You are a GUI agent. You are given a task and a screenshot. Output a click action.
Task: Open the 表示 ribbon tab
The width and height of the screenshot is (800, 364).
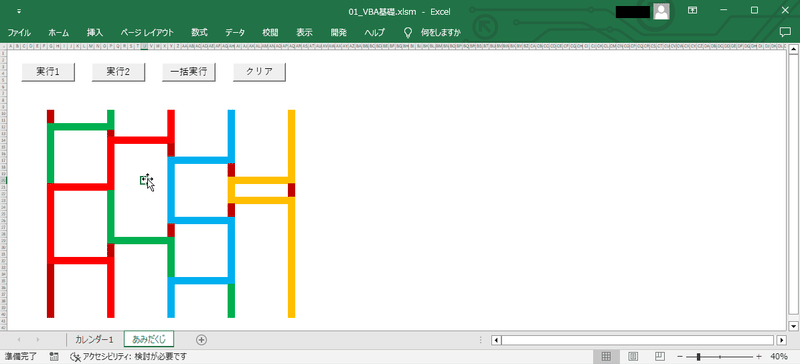click(x=305, y=33)
